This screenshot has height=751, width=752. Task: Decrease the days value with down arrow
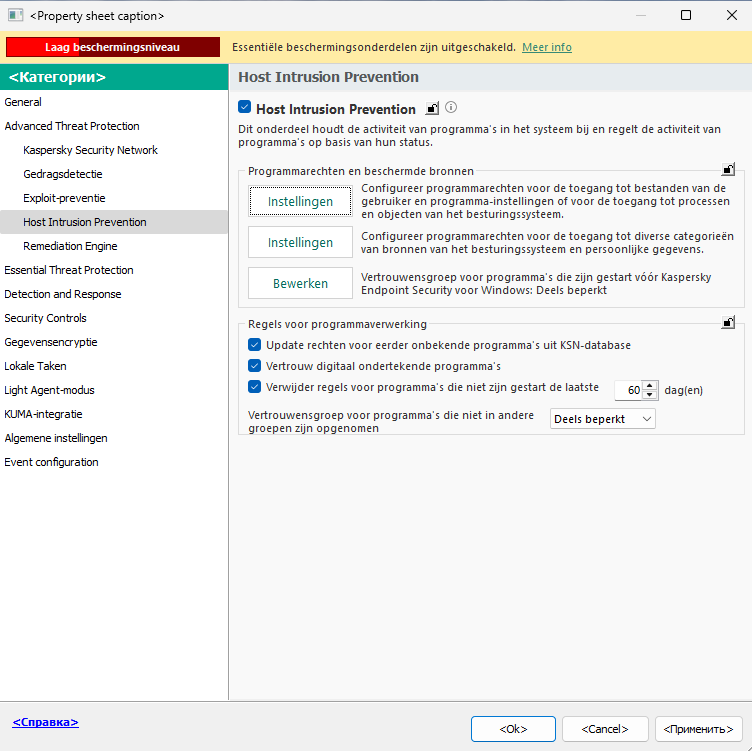pyautogui.click(x=650, y=396)
